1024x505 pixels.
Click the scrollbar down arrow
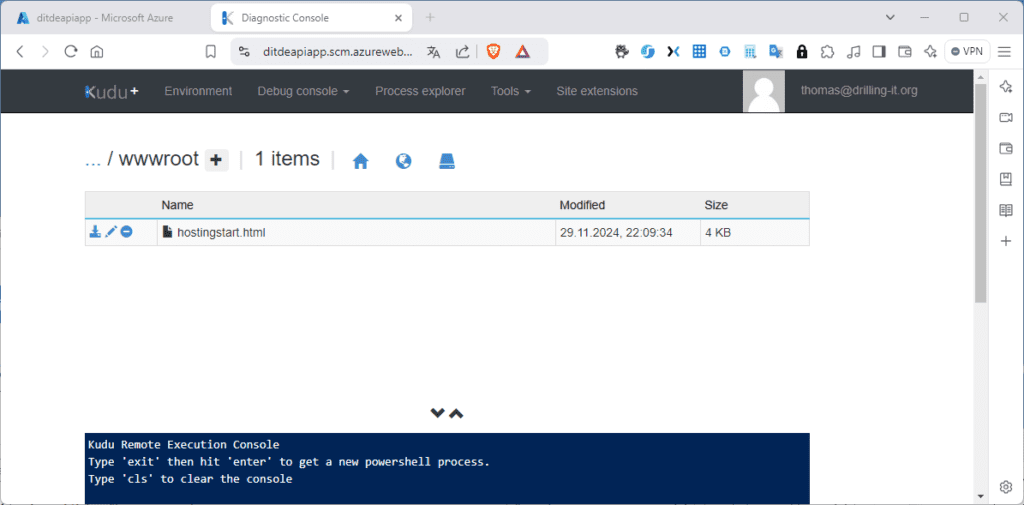(980, 496)
